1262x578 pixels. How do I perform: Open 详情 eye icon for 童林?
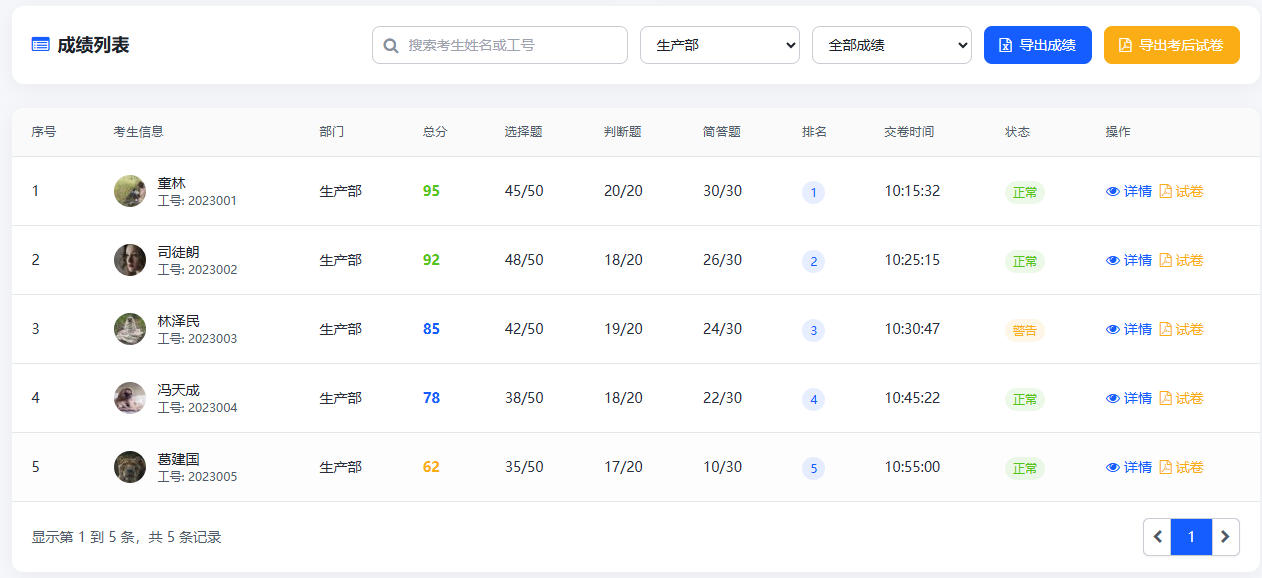click(1113, 191)
